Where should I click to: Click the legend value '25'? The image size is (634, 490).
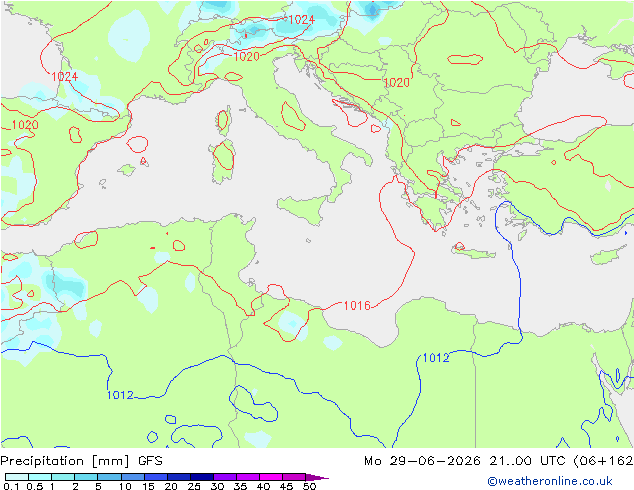tap(194, 486)
